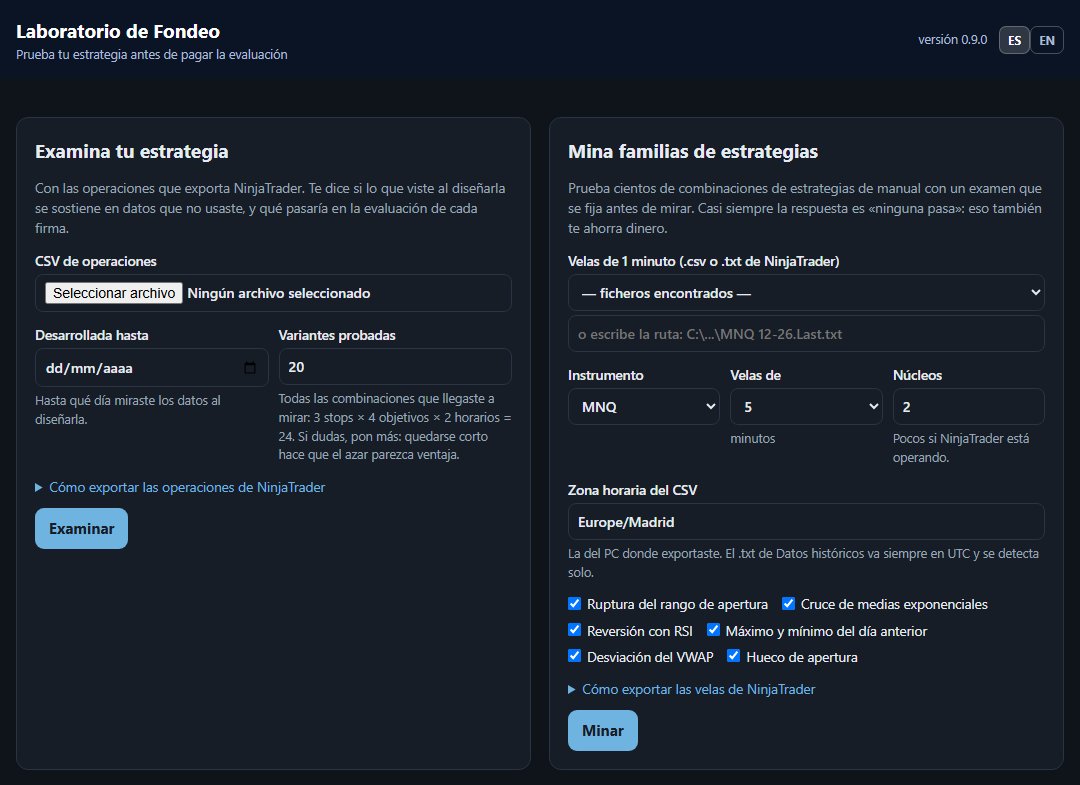This screenshot has height=785, width=1080.
Task: Start mining with the Minar button
Action: pyautogui.click(x=603, y=730)
